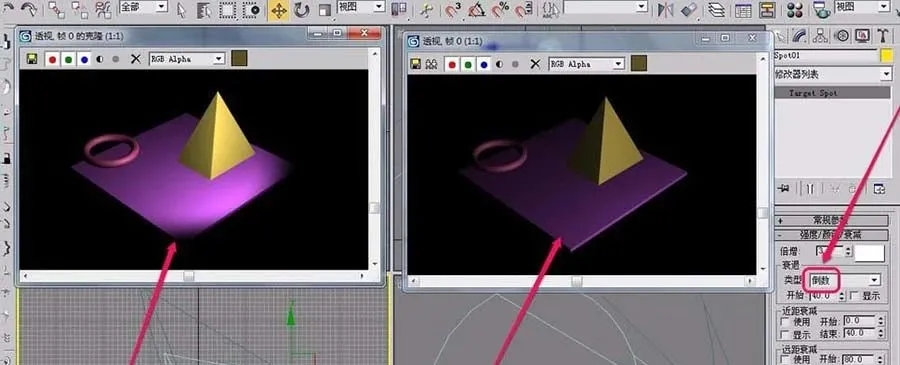Image resolution: width=900 pixels, height=365 pixels.
Task: Collapse the 强度/颜色/衰减 rollout
Action: click(831, 235)
